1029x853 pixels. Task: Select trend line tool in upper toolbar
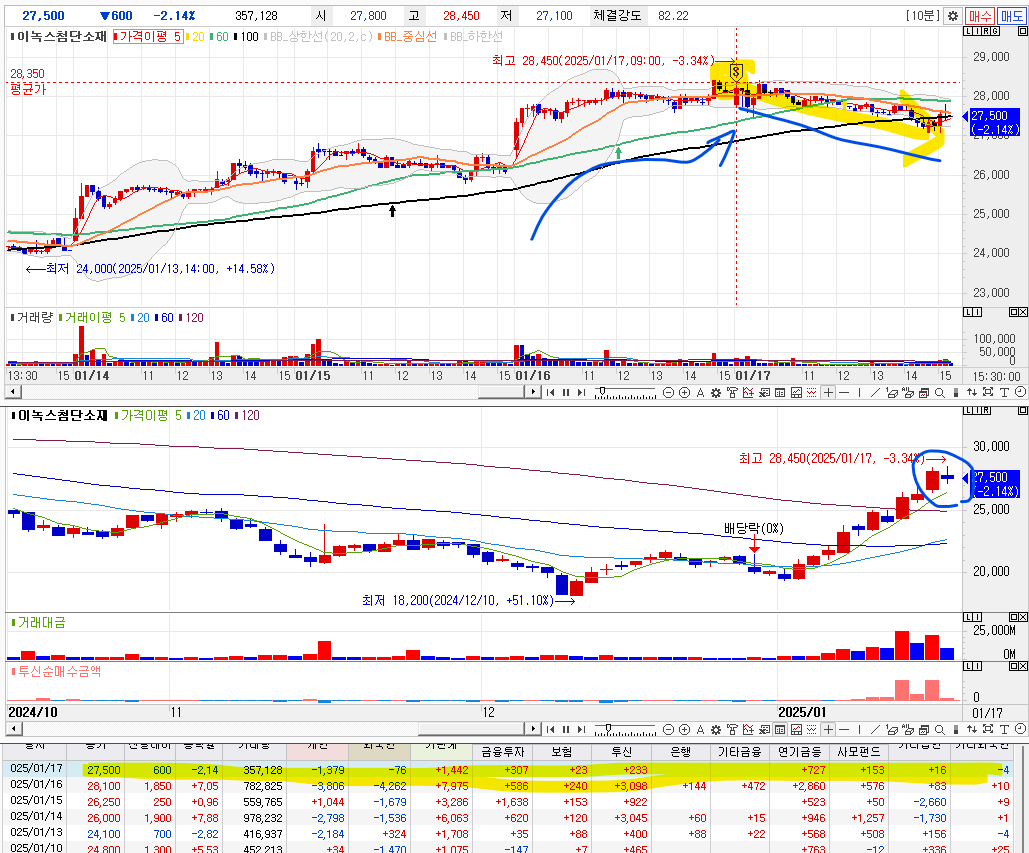[x=875, y=392]
